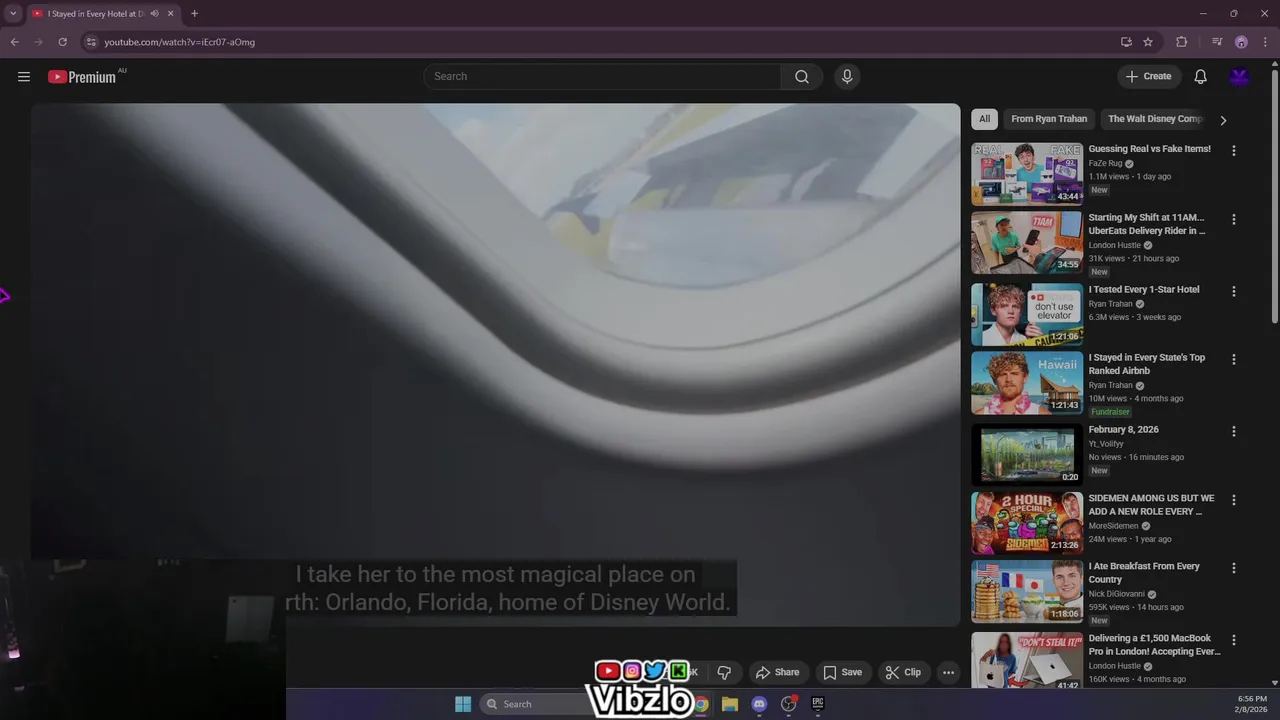Open the Hawaii Airbnb video thumbnail

click(1027, 382)
